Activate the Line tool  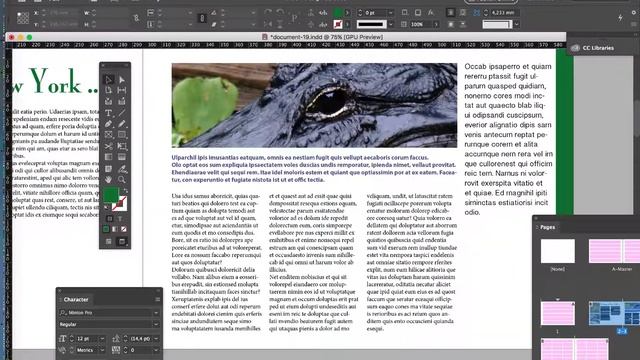click(x=122, y=113)
